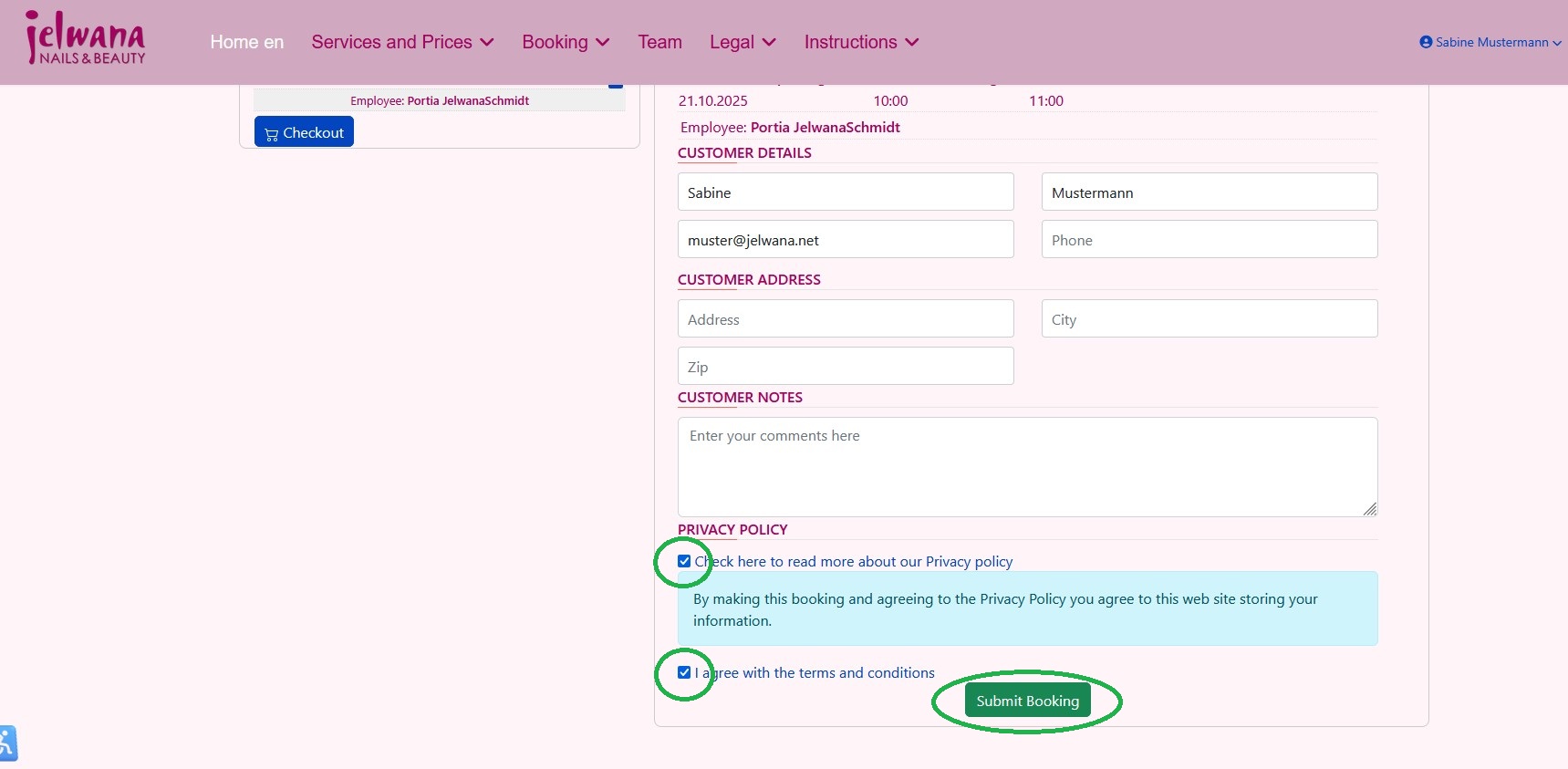Click the user profile avatar icon
This screenshot has height=769, width=1568.
point(1426,42)
